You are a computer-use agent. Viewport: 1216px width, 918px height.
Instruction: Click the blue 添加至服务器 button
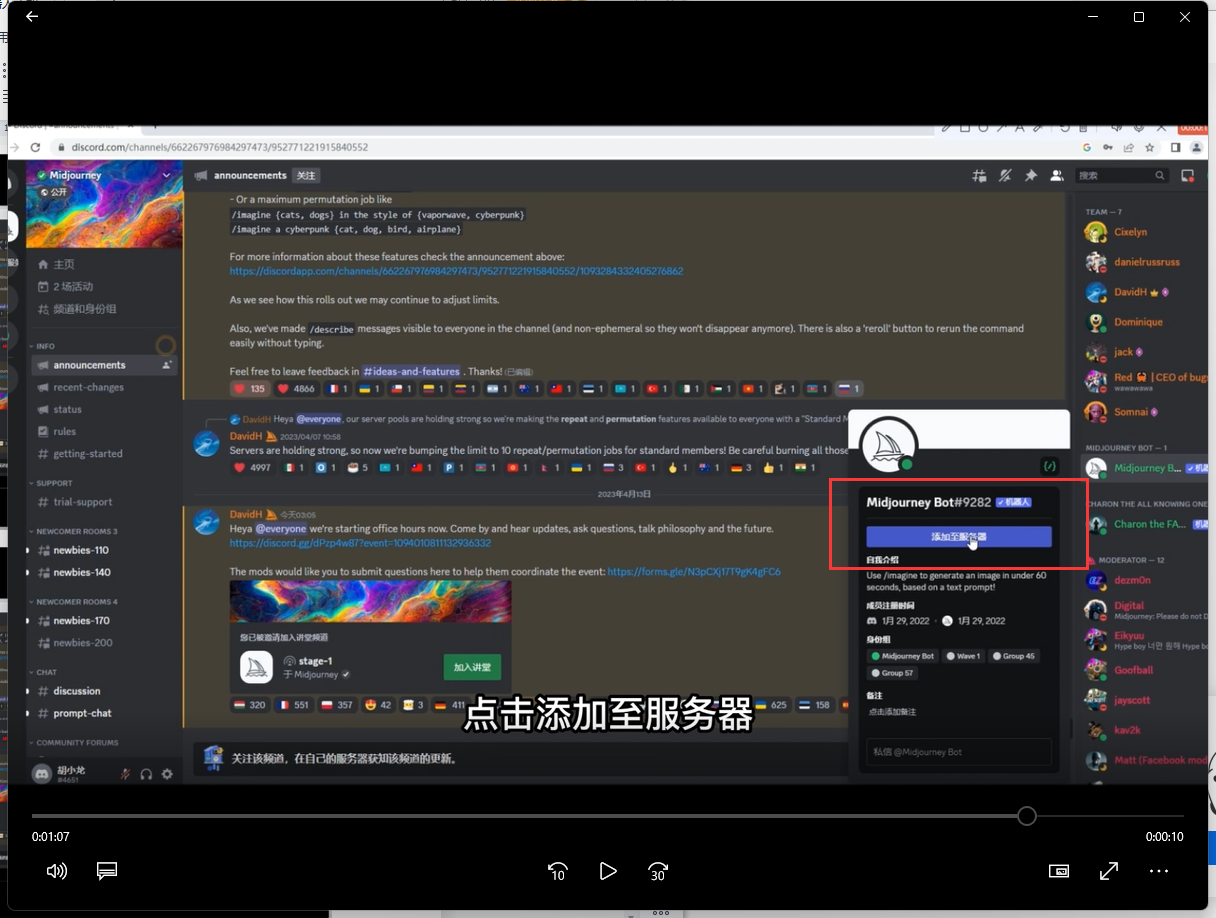point(959,537)
